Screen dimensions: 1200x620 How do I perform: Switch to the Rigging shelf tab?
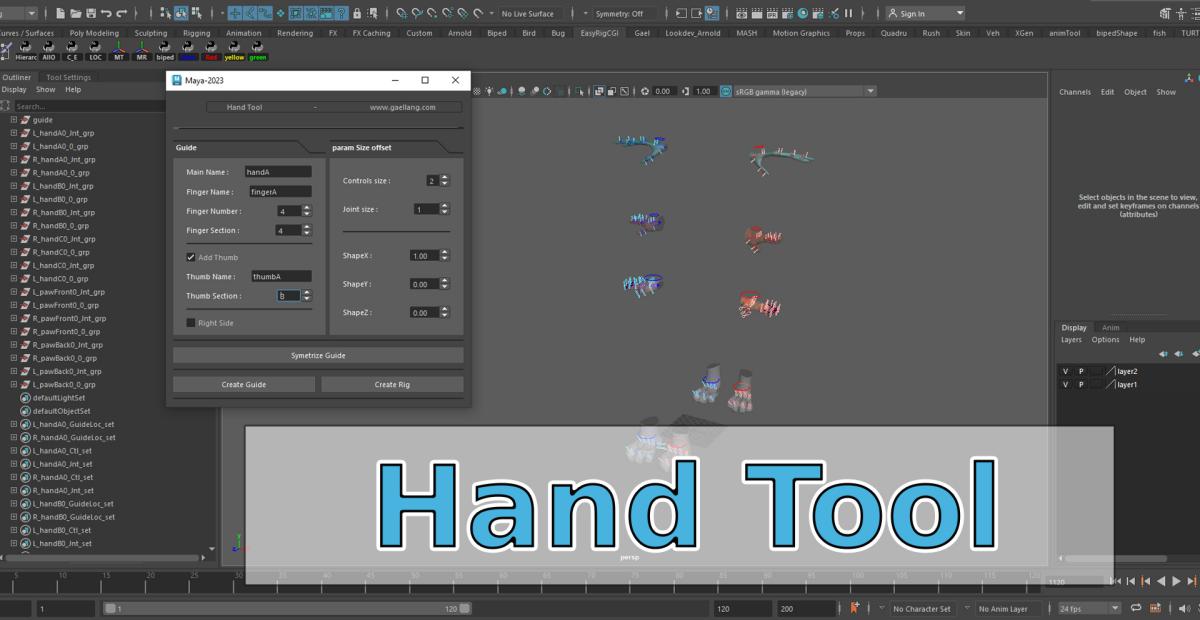click(196, 33)
